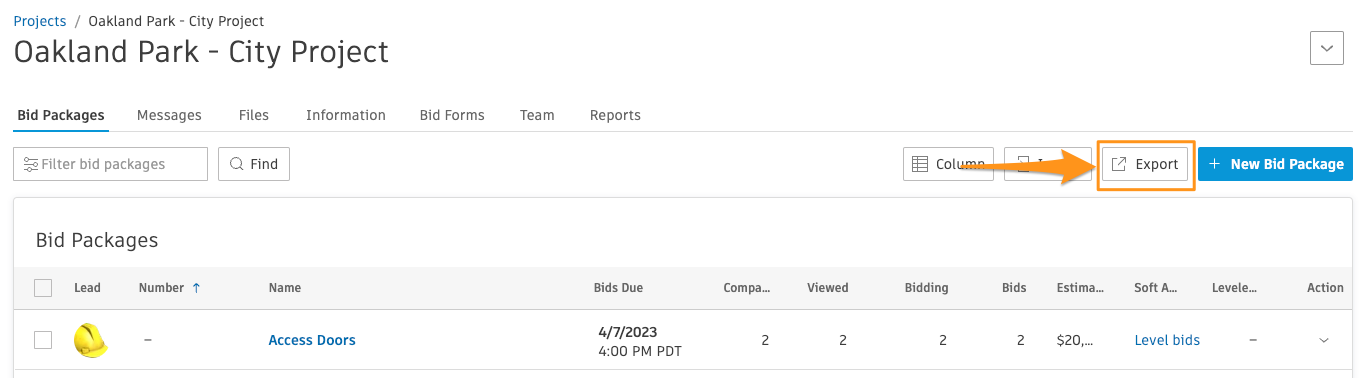Go to Projects breadcrumb link
The height and width of the screenshot is (378, 1365).
(x=40, y=21)
